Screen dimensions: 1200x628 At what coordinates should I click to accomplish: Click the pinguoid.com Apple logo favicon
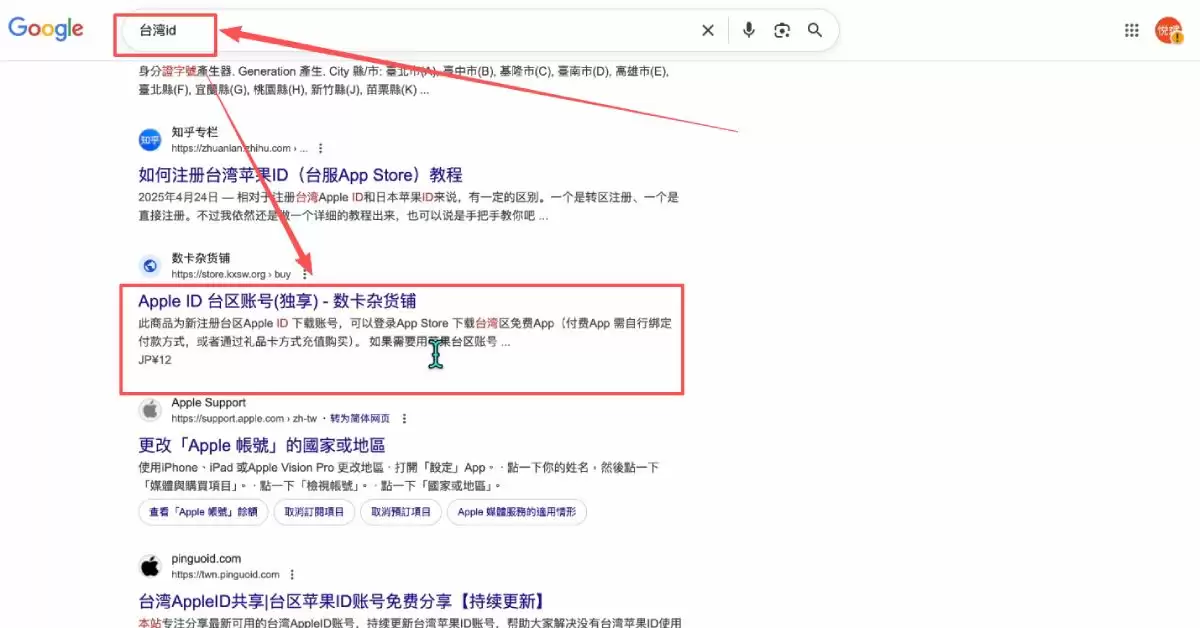[x=149, y=565]
